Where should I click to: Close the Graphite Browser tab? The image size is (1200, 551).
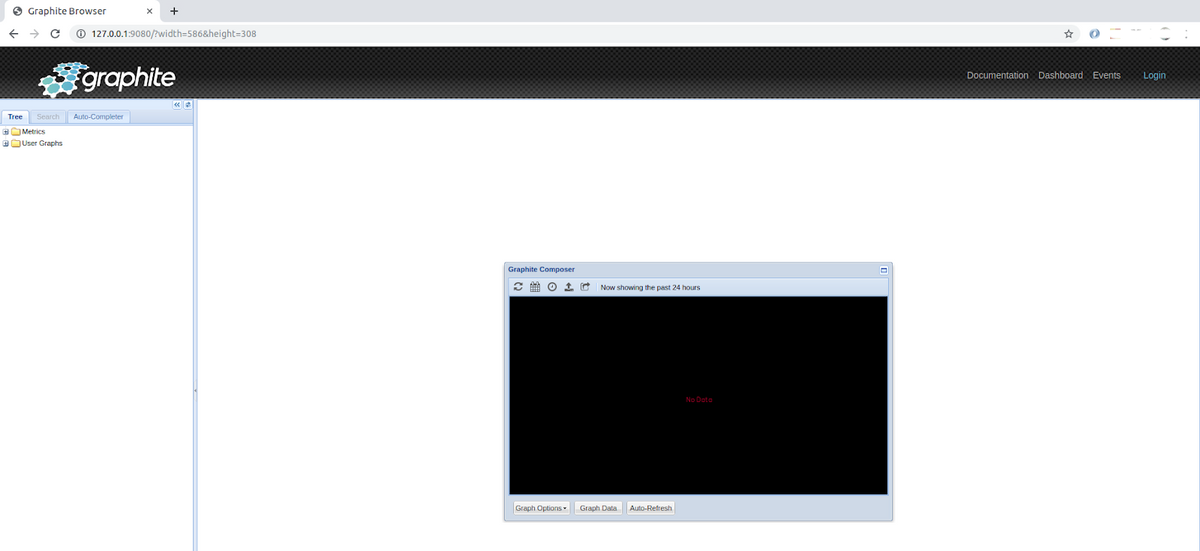point(149,10)
